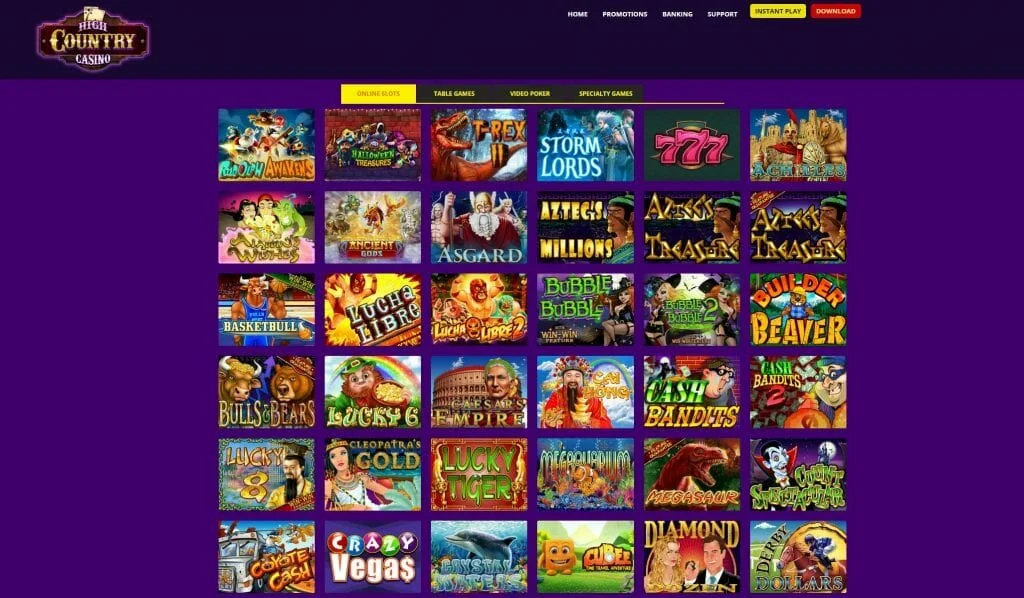Screen dimensions: 1024x598
Task: Choose the Asgard slot game
Action: (x=479, y=227)
